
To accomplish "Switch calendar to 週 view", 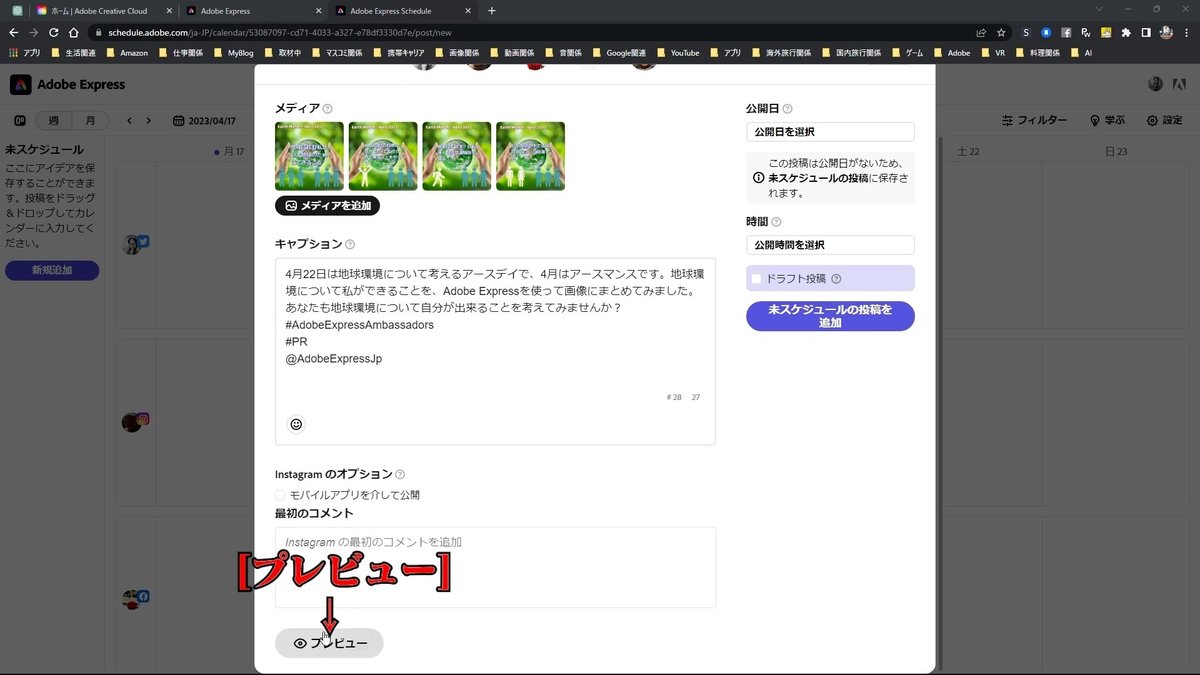I will pyautogui.click(x=54, y=121).
